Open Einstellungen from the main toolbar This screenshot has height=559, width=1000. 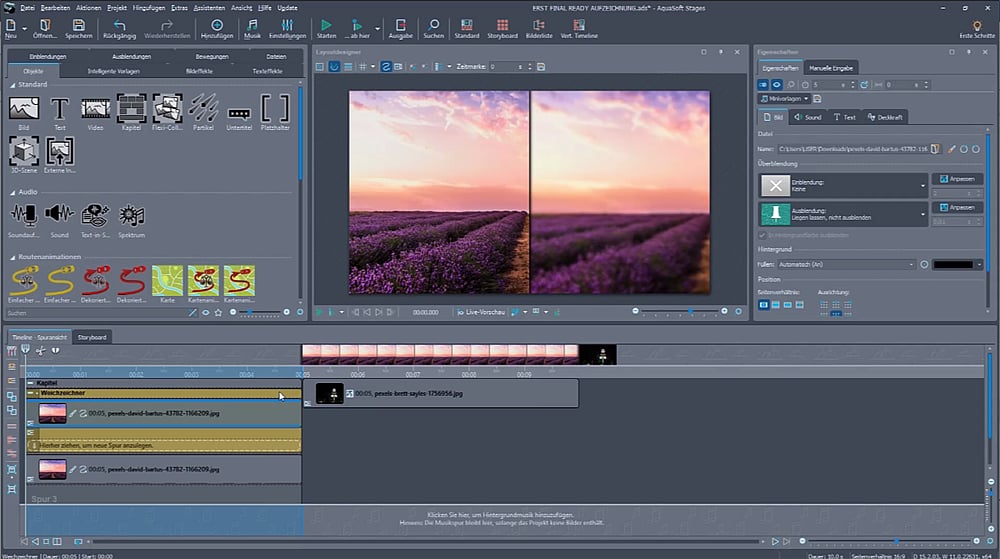[288, 27]
